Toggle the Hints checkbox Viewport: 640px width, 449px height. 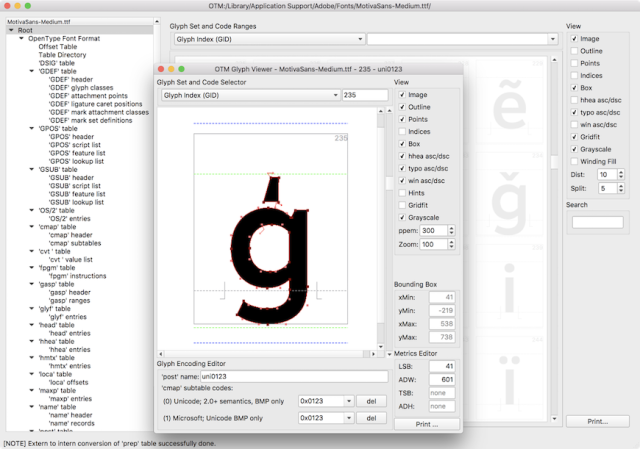click(x=401, y=192)
